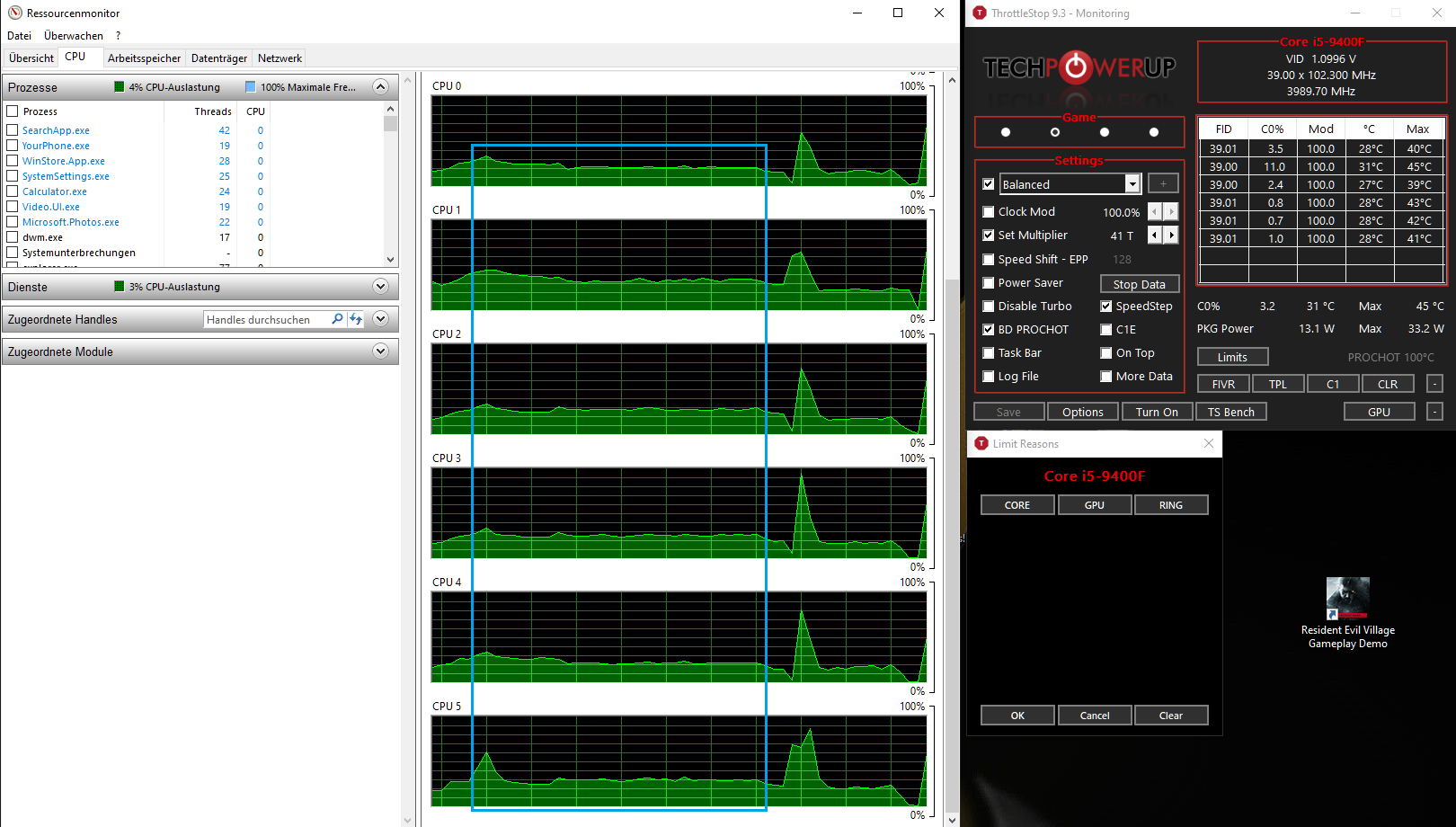
Task: Click the Limit Reasons window title icon
Action: coord(981,443)
